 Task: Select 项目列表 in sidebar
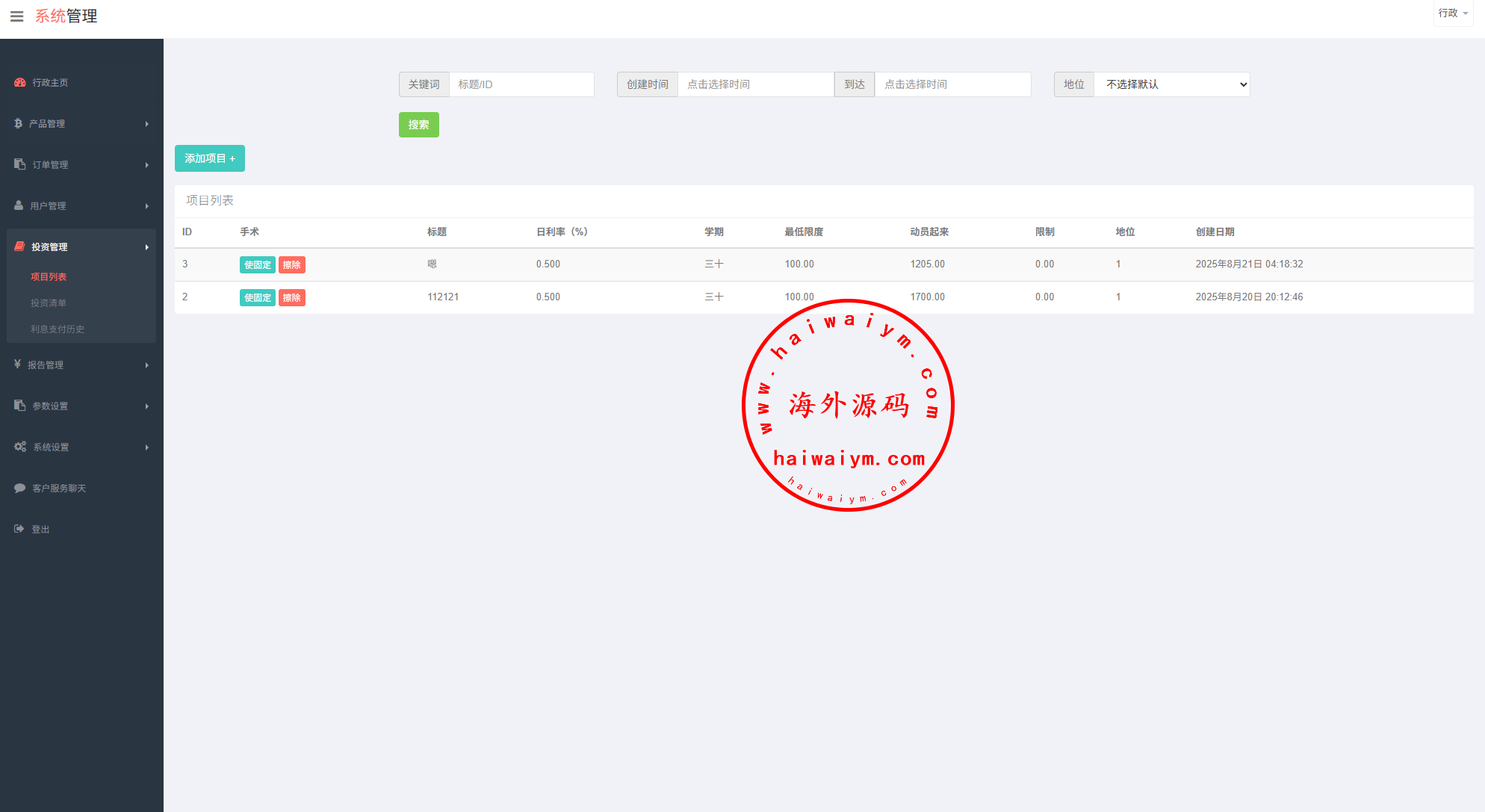(x=49, y=277)
